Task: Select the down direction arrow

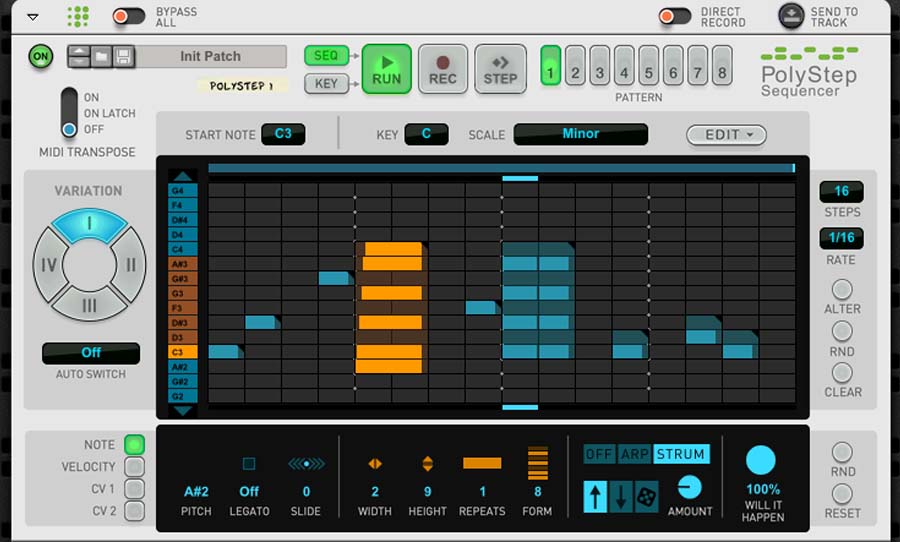Action: (621, 497)
